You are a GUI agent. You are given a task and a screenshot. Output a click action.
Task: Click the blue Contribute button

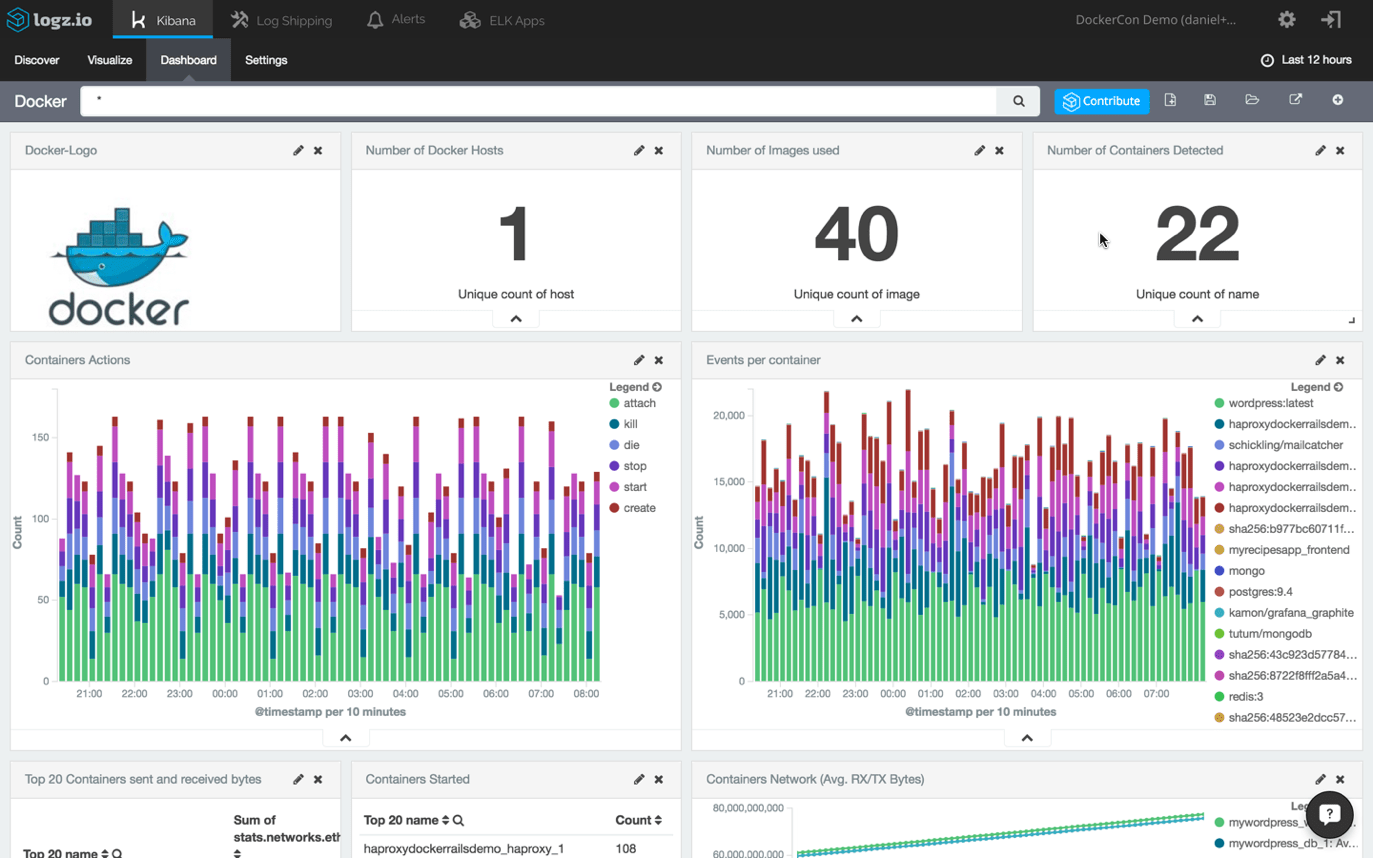pos(1101,100)
